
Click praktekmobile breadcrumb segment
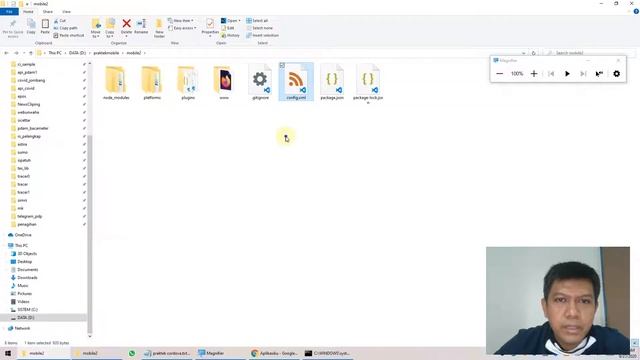click(106, 53)
